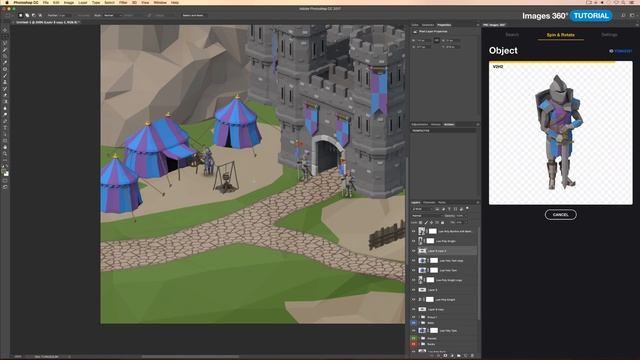Open the Layer menu
The image size is (640, 360).
pos(83,2)
